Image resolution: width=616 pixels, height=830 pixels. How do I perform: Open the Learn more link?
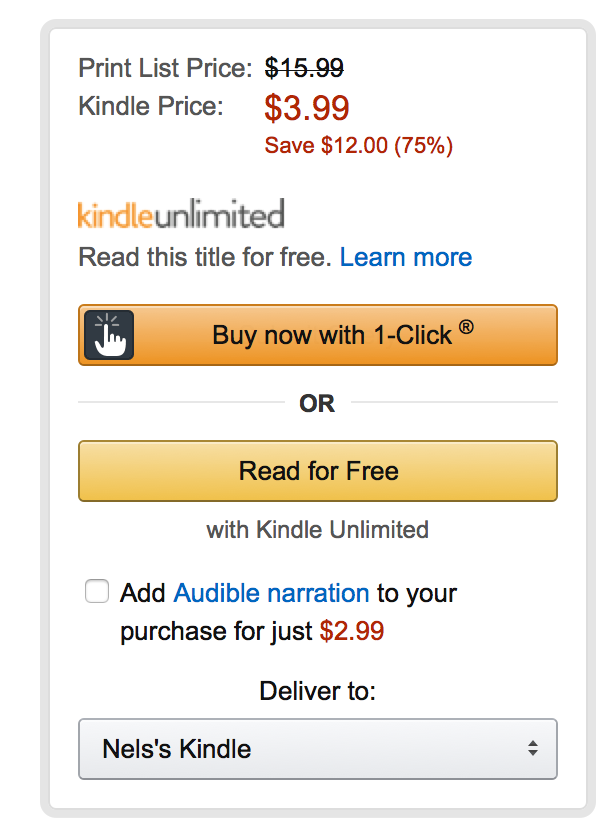coord(406,258)
